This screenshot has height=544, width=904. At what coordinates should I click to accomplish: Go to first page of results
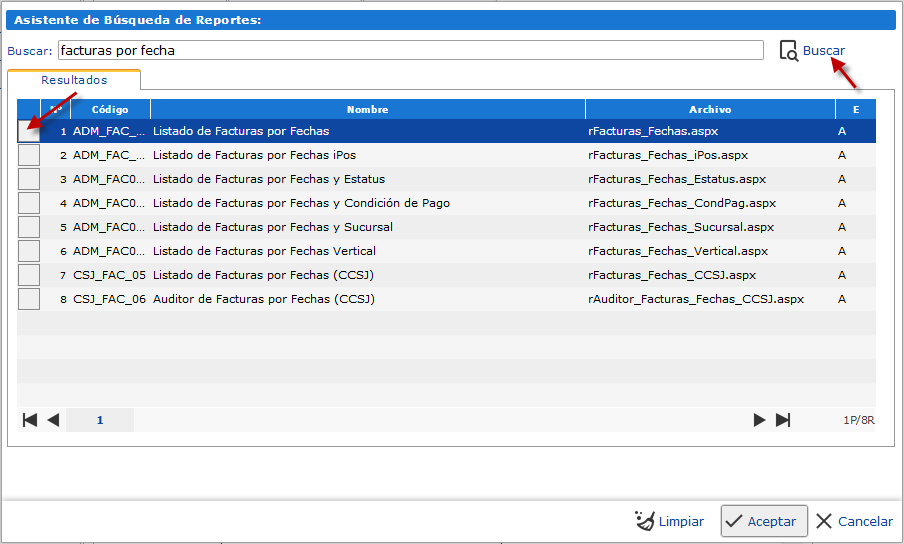[x=30, y=420]
